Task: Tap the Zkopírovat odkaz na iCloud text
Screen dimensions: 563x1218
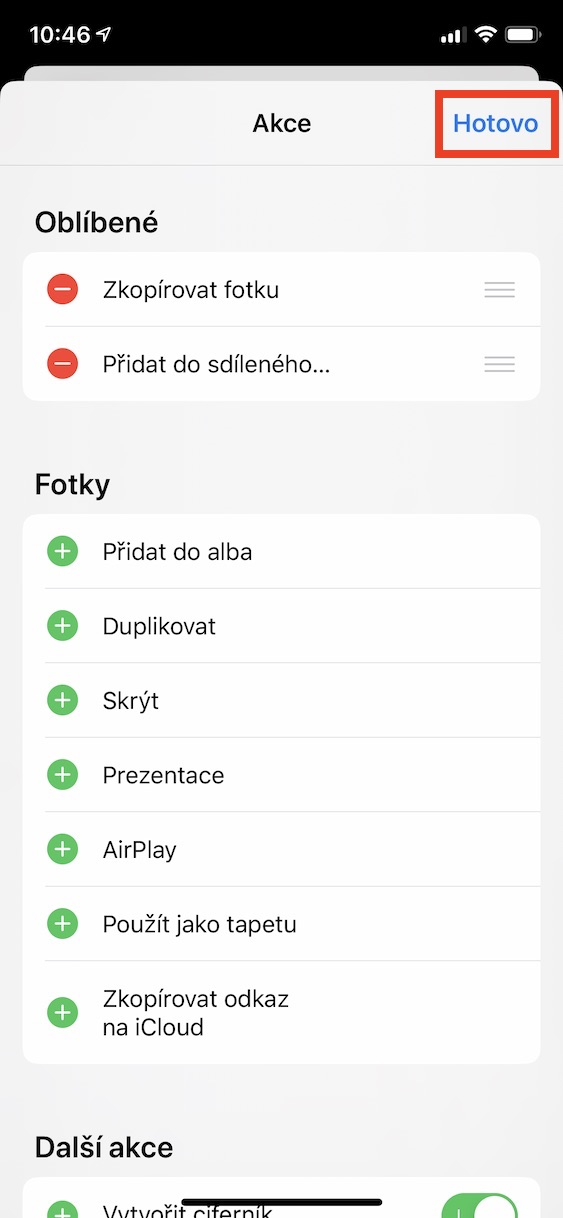Action: point(196,1012)
